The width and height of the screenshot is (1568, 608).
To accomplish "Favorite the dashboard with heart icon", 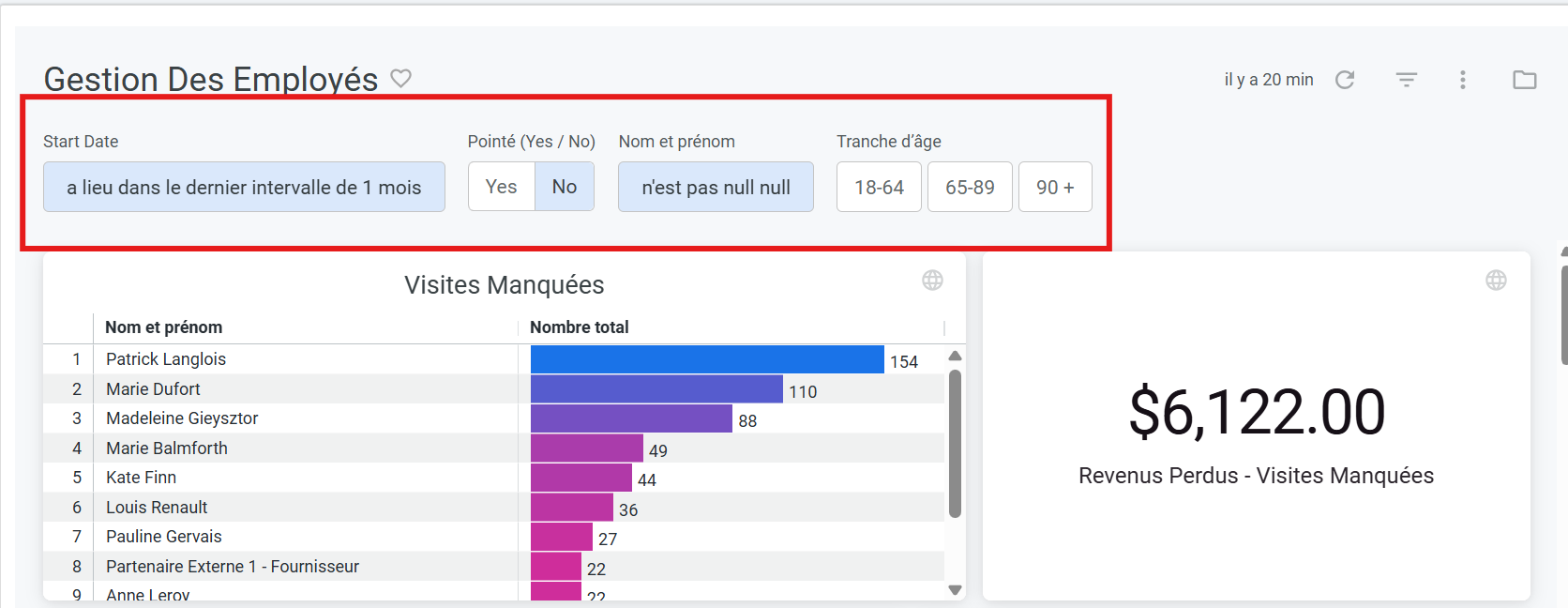I will [x=400, y=79].
